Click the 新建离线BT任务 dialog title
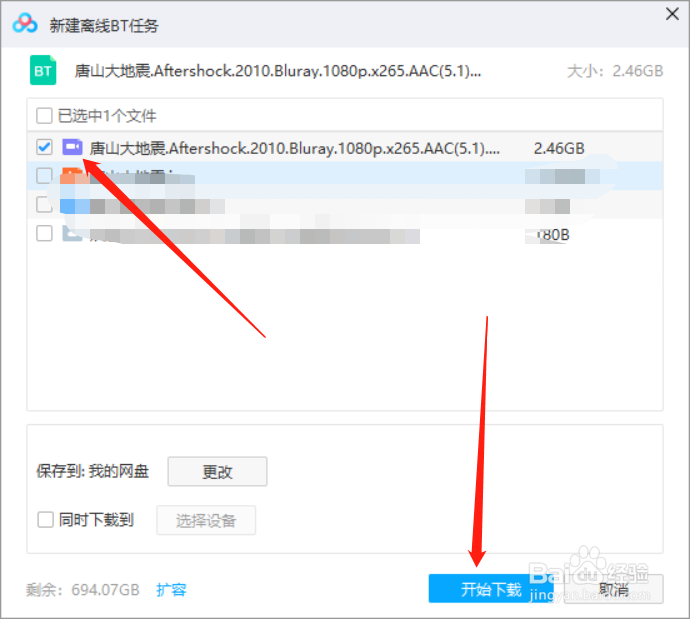 (x=104, y=26)
